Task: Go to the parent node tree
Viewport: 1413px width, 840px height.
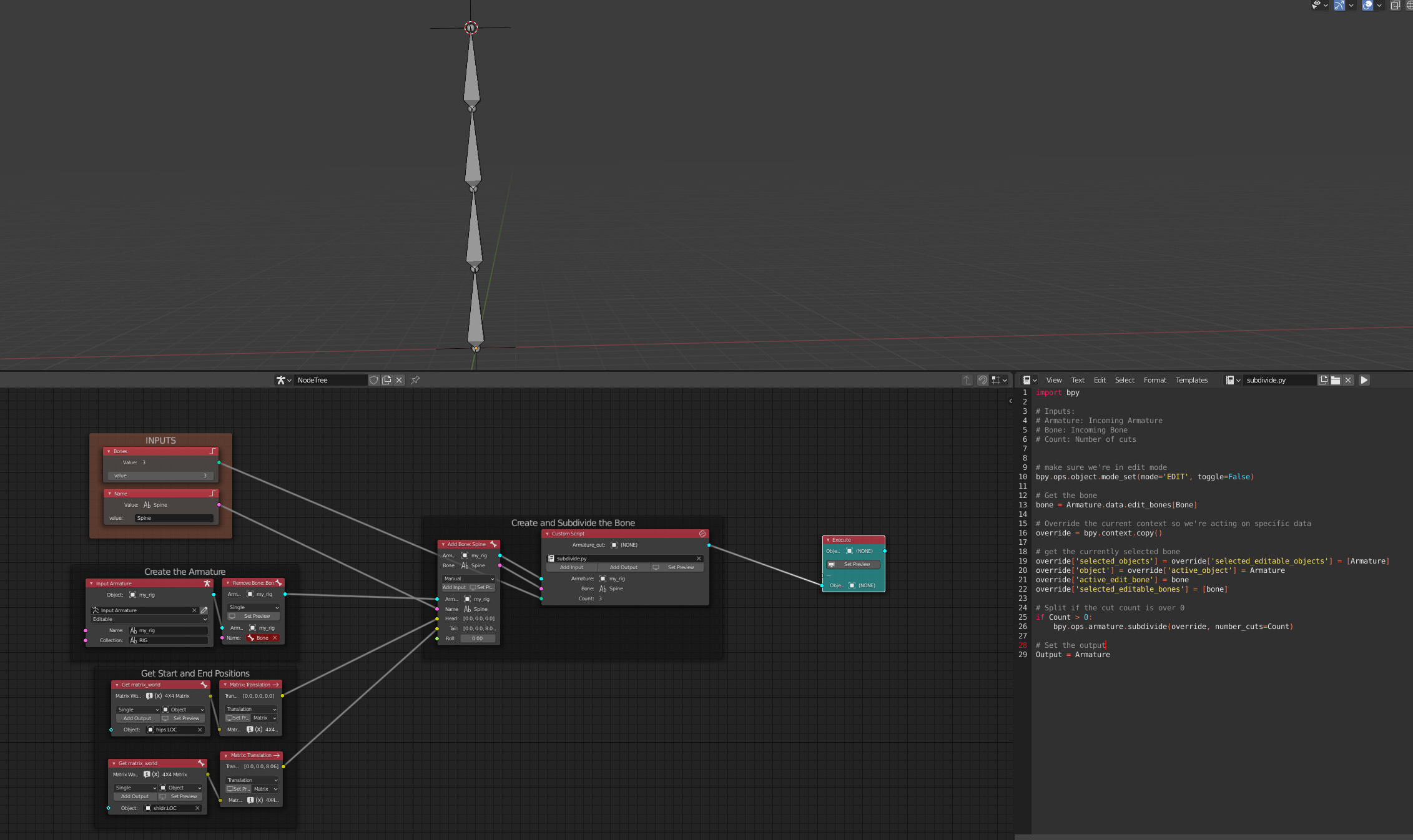Action: click(967, 380)
